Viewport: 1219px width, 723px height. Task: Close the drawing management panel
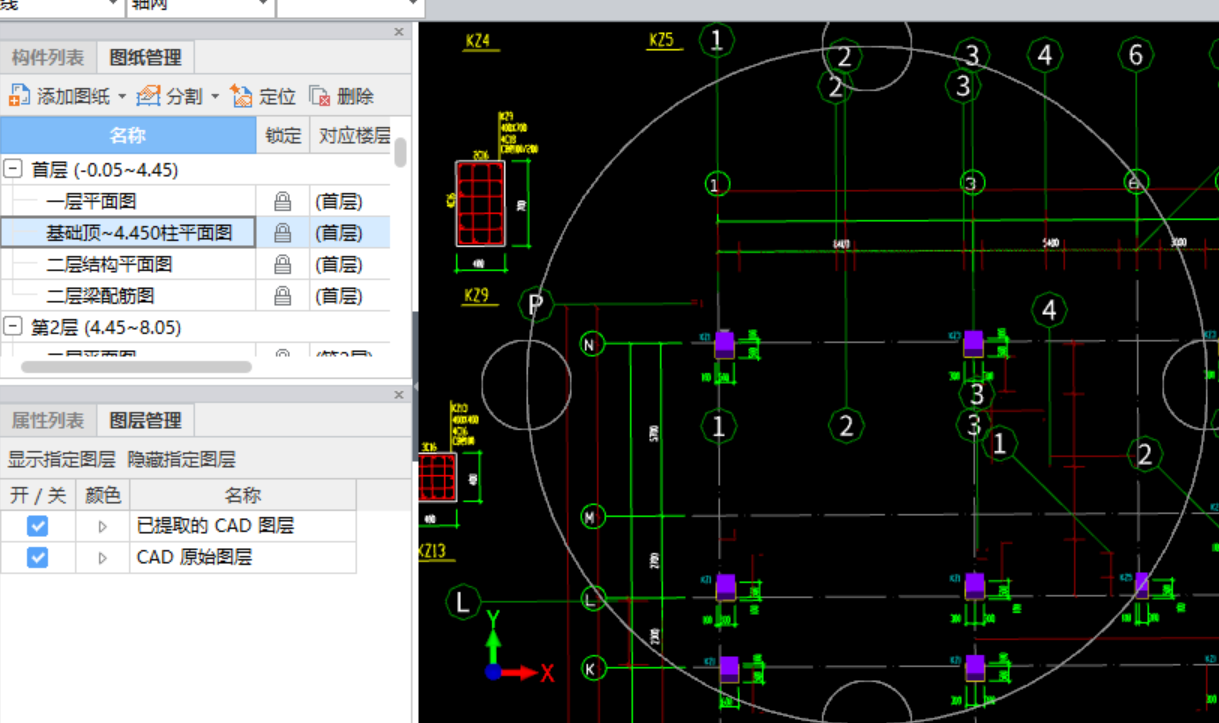(x=399, y=32)
